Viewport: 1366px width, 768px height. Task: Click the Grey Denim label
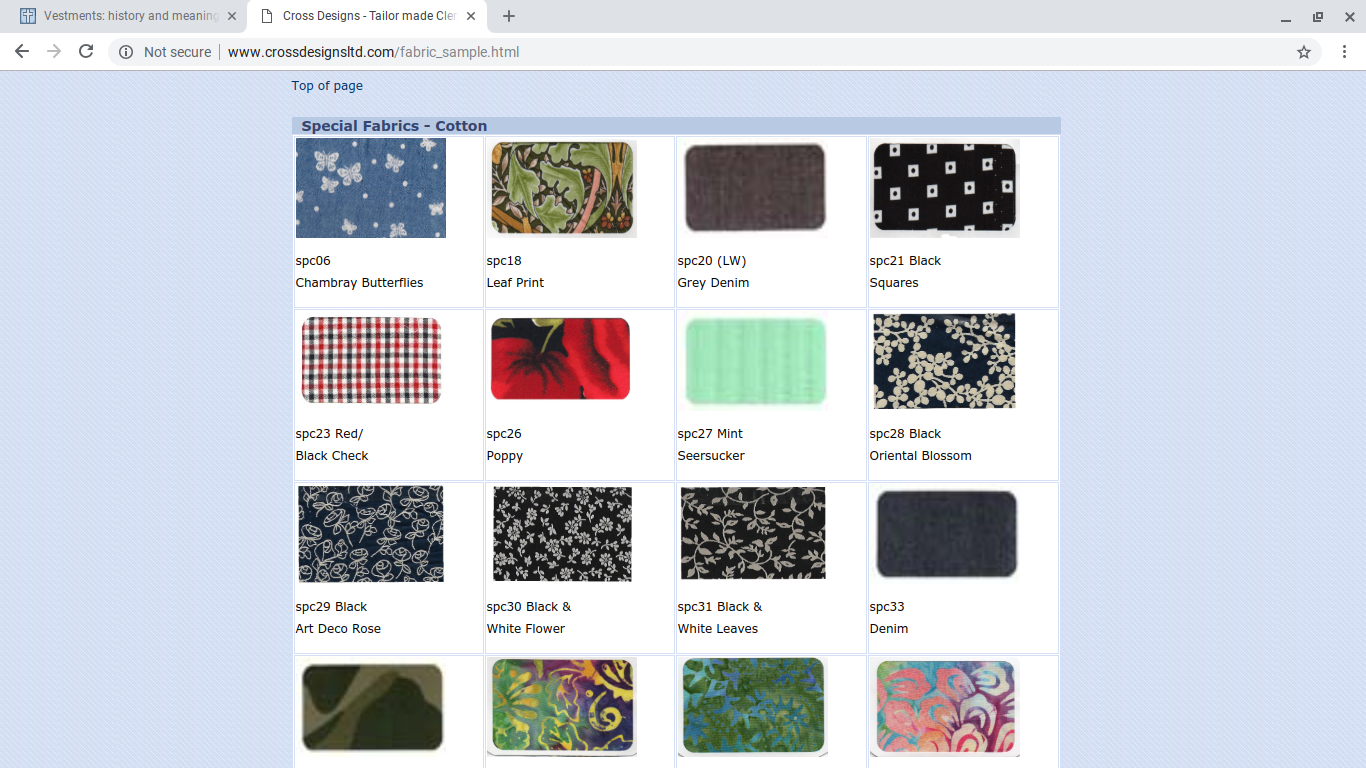pos(713,283)
